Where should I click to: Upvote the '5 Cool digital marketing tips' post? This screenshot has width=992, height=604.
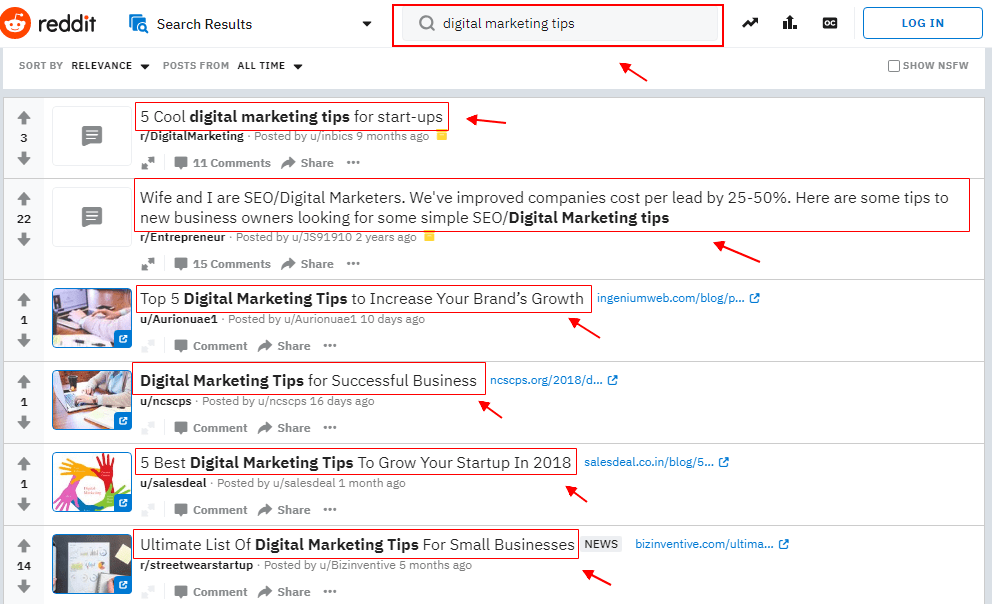[x=24, y=118]
